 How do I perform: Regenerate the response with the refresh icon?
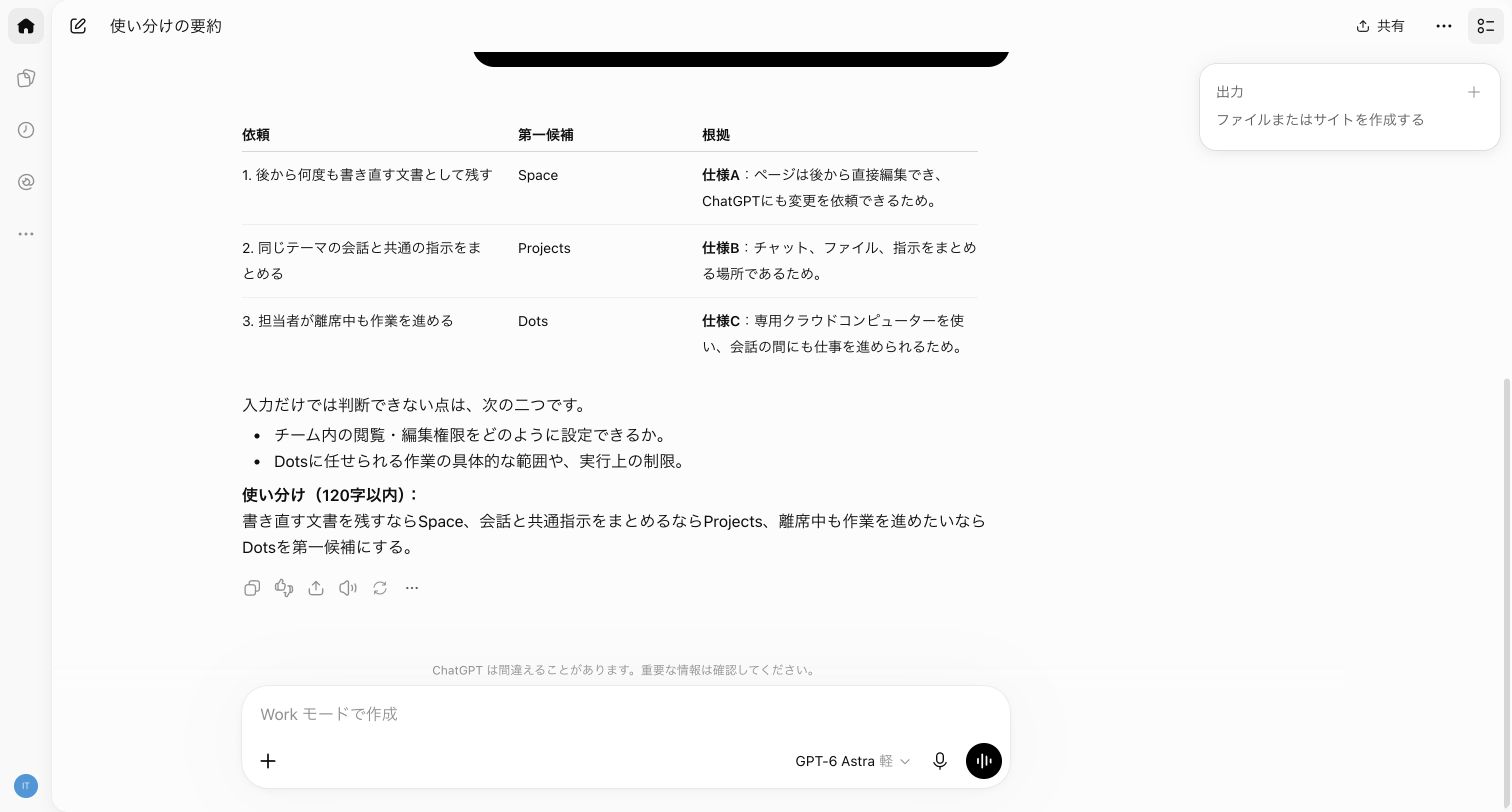(x=380, y=588)
